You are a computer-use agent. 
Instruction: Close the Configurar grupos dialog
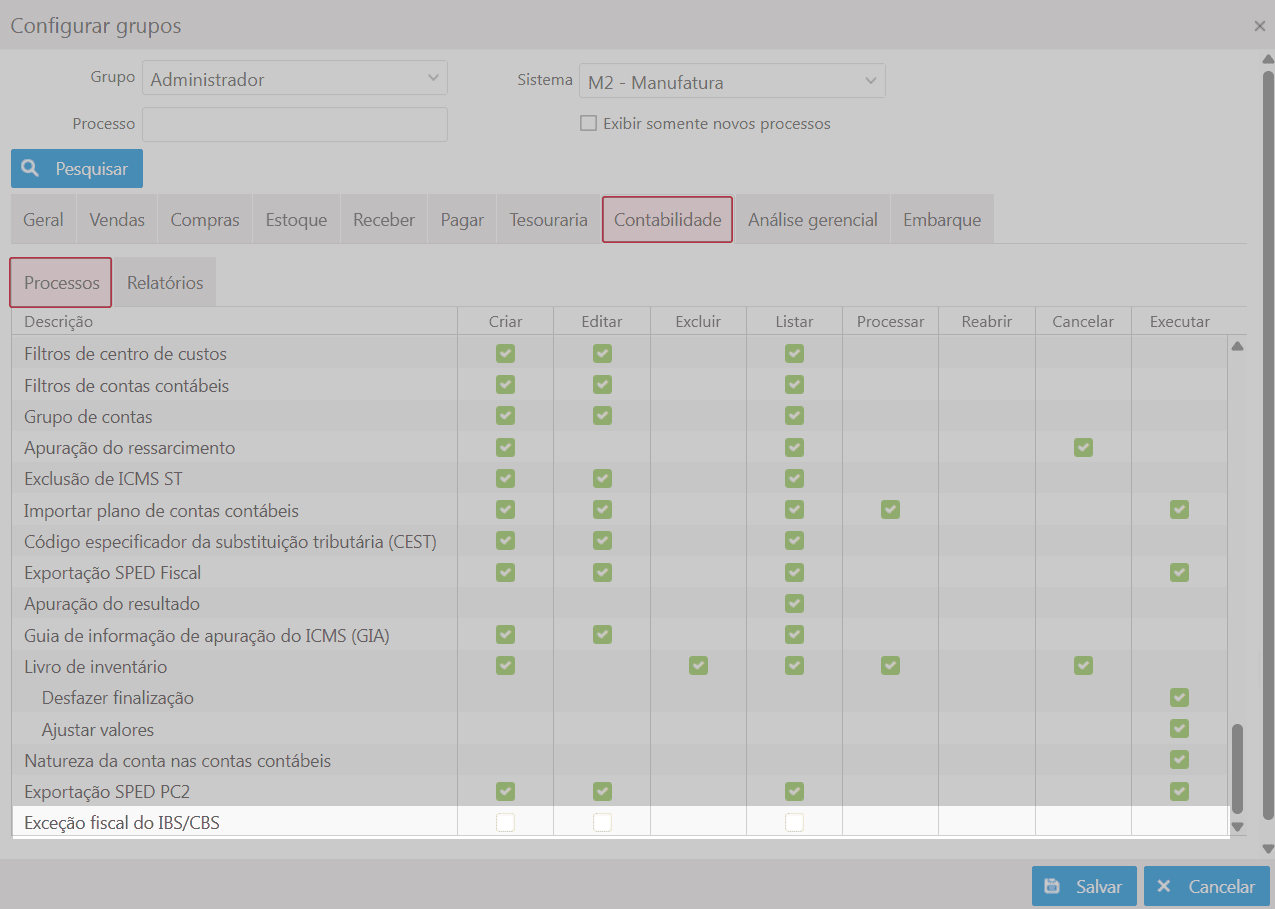click(x=1260, y=26)
